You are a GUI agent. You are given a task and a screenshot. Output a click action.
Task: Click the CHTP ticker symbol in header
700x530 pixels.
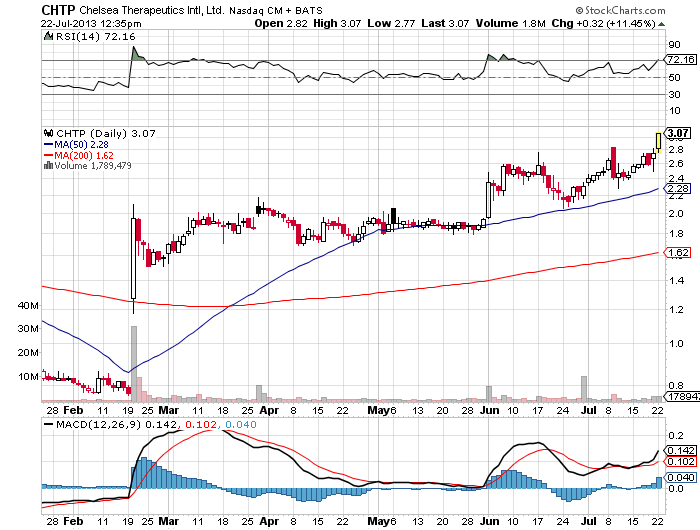click(x=58, y=9)
